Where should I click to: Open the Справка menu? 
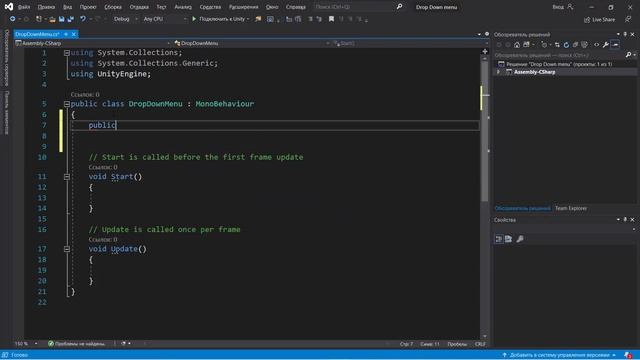coord(296,7)
